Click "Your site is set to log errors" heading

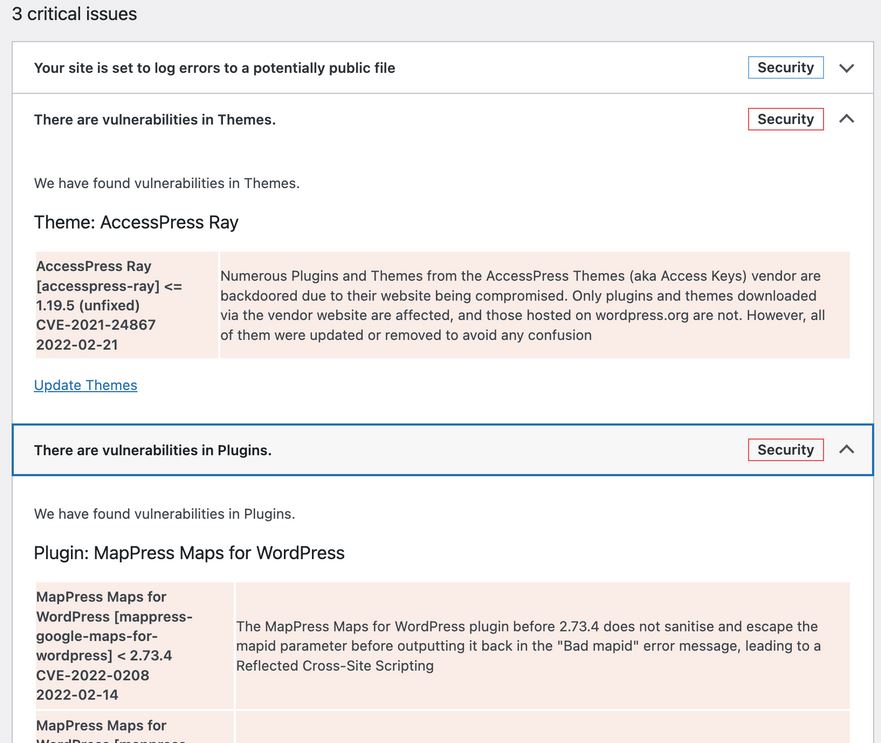214,68
